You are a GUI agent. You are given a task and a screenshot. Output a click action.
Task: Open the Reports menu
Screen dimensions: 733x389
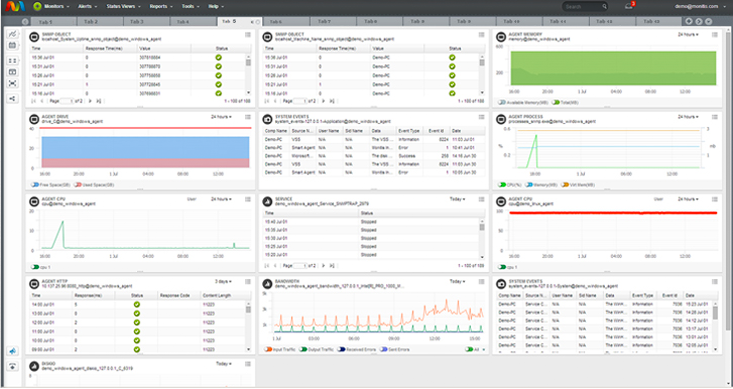(160, 7)
